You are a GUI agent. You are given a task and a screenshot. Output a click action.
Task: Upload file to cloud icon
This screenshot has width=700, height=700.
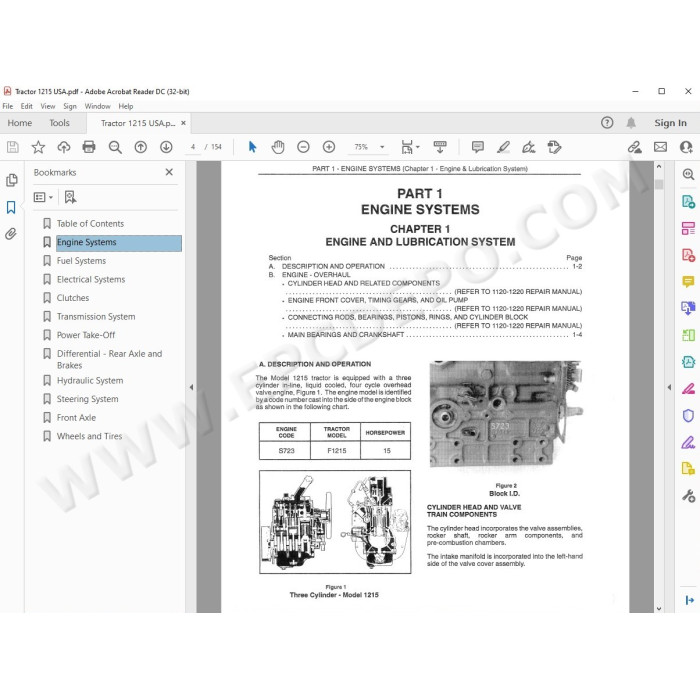point(64,147)
